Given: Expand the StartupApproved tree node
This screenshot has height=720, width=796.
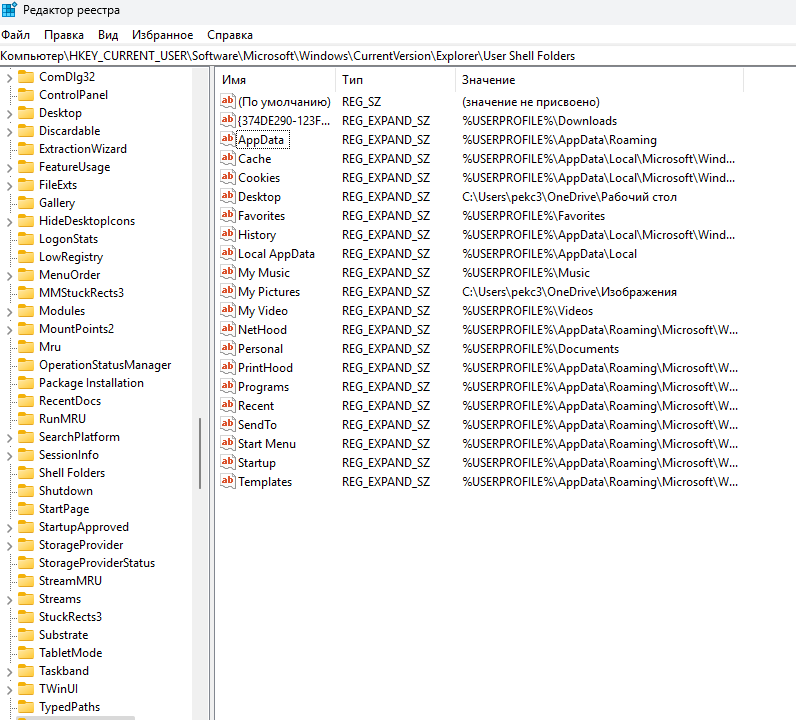Looking at the screenshot, I should (9, 528).
